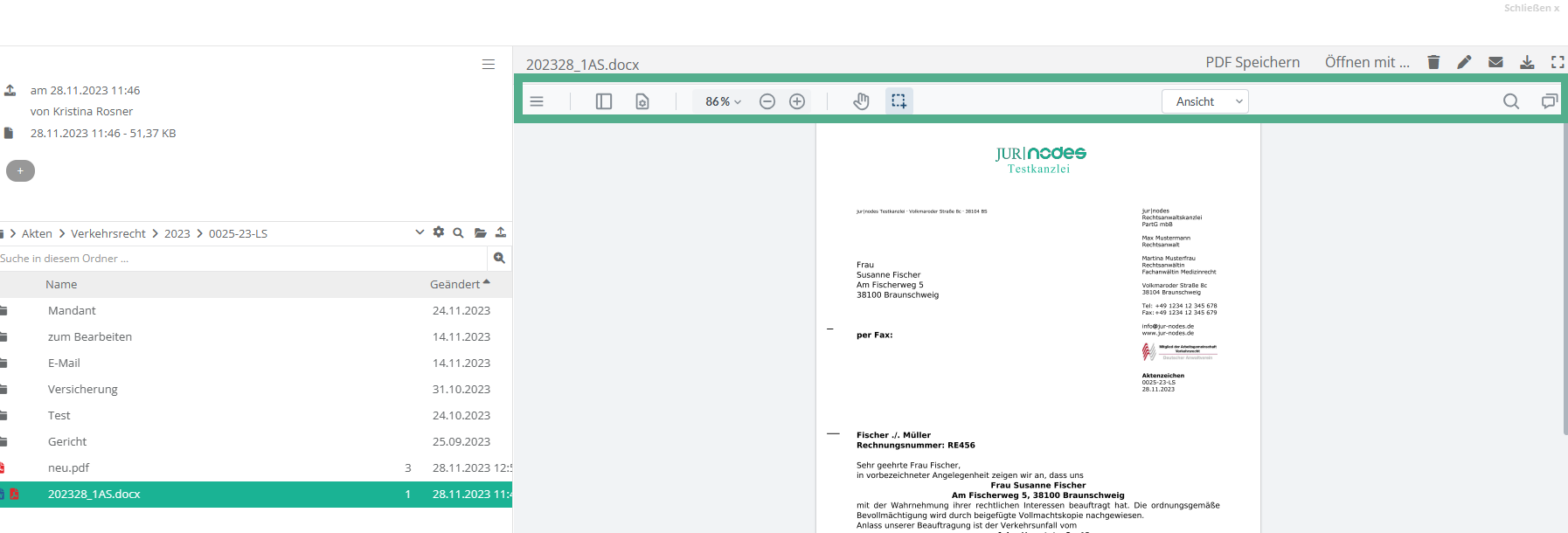Download the file using the download icon
This screenshot has height=533, width=1568.
pyautogui.click(x=1527, y=62)
